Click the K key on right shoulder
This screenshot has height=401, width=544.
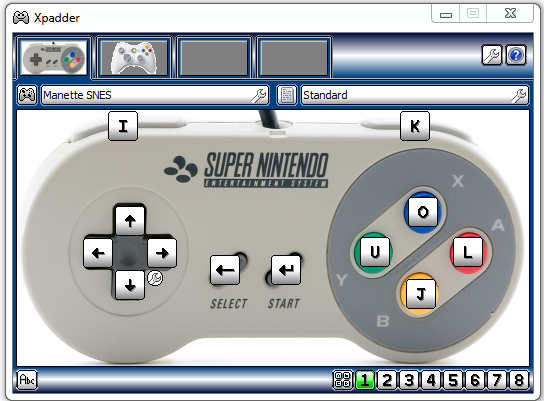pyautogui.click(x=415, y=126)
